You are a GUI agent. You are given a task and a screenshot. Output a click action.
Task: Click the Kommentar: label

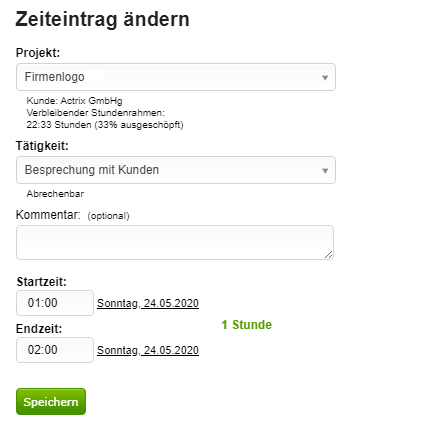point(48,215)
